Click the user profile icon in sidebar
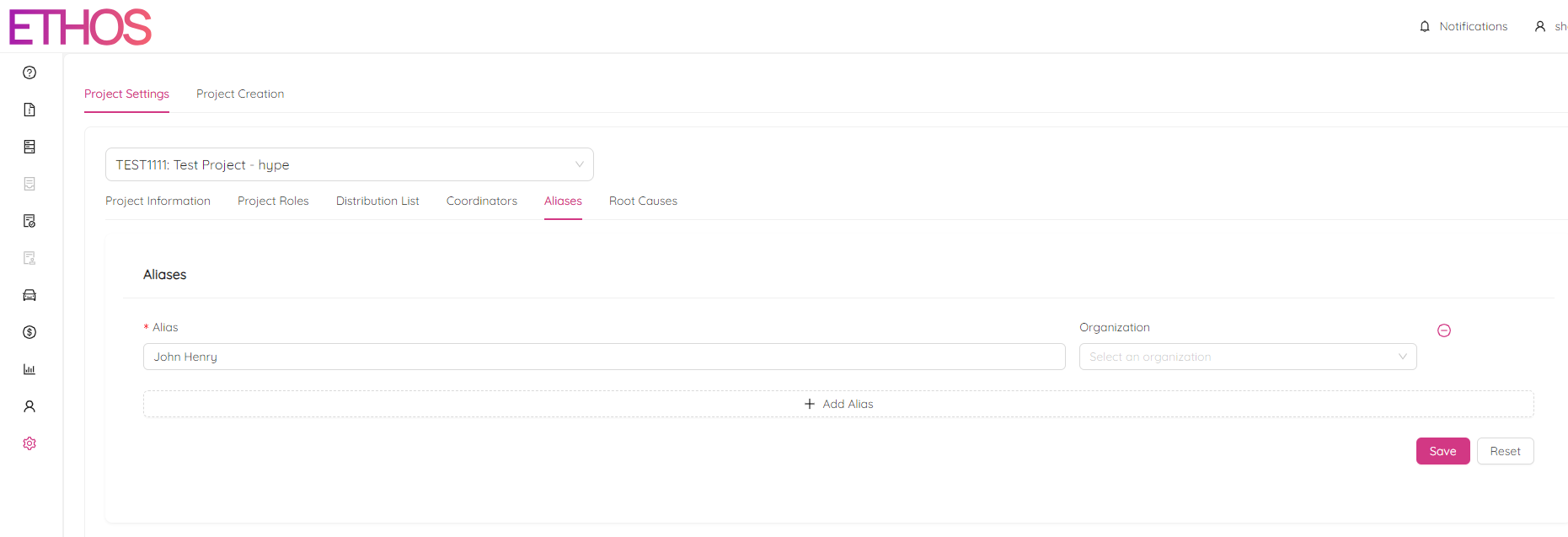This screenshot has height=537, width=1568. point(29,406)
